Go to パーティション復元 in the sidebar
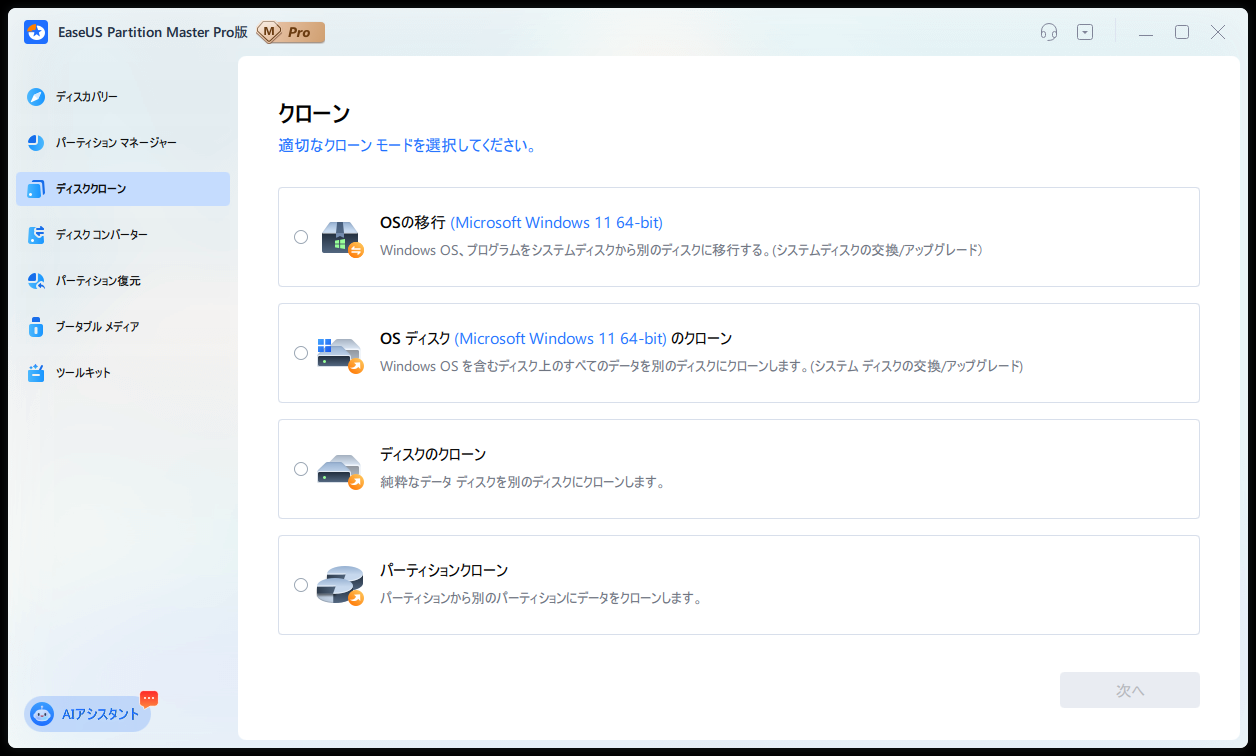 [x=123, y=281]
